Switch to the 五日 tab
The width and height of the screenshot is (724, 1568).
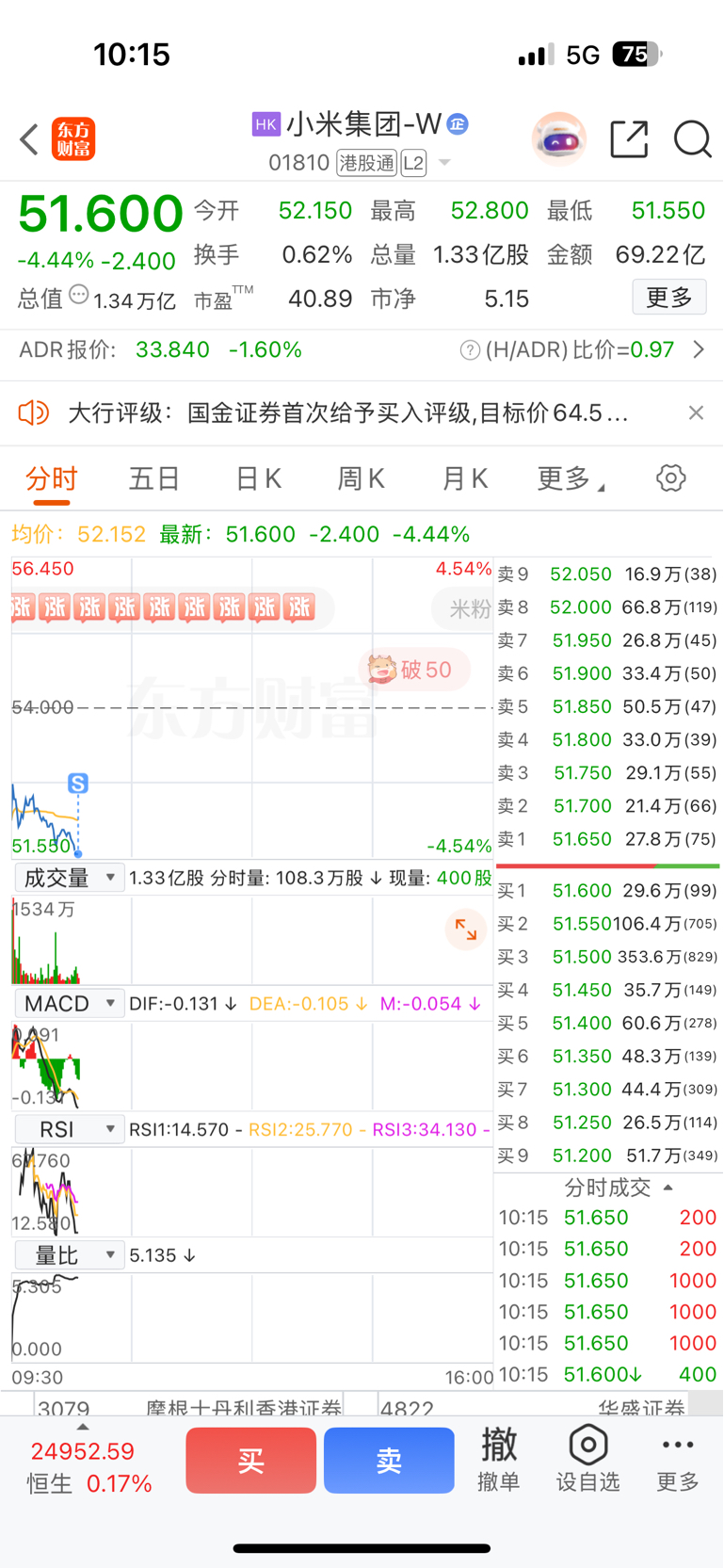(x=154, y=478)
